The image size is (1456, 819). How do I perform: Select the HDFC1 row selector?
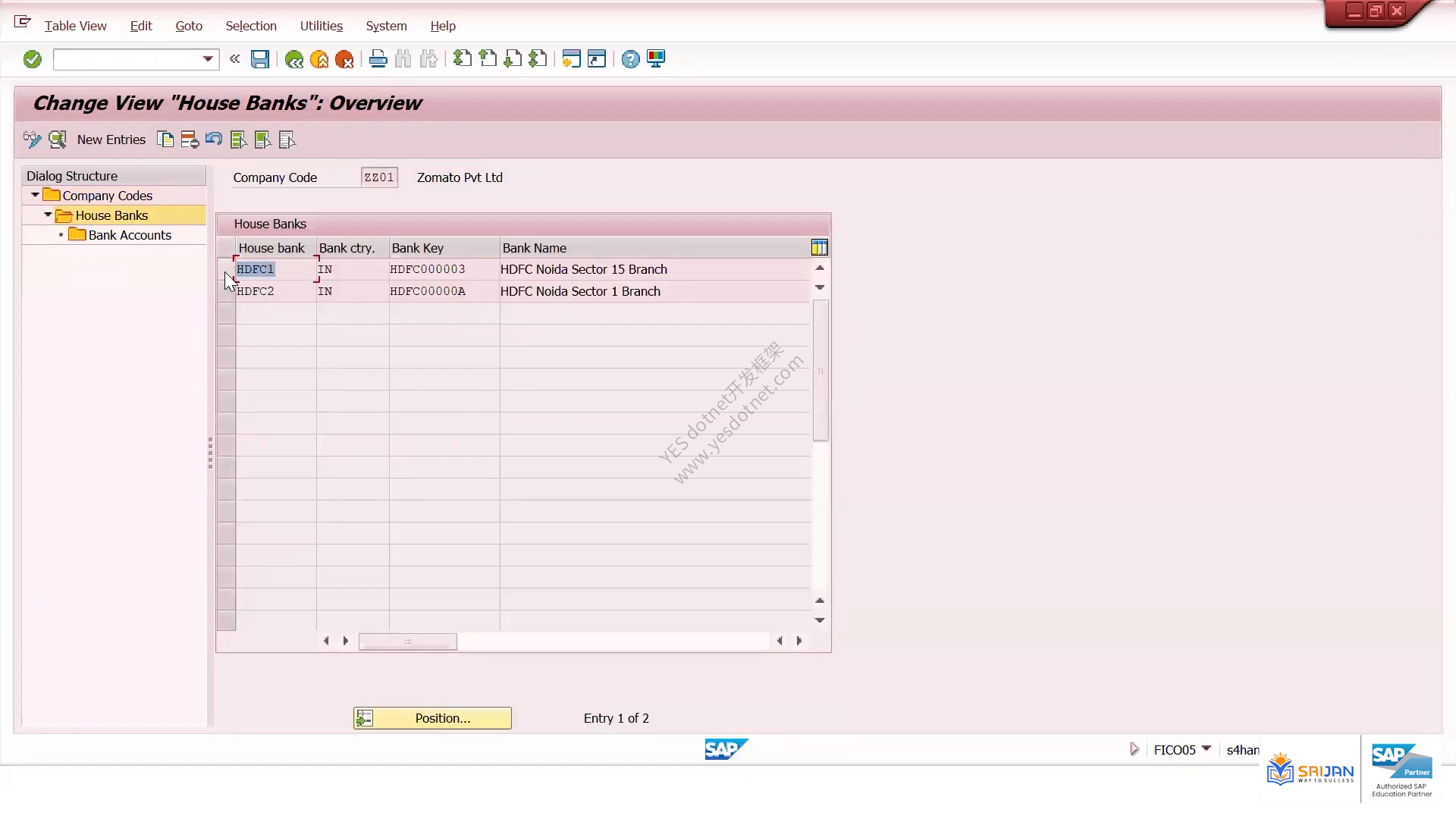coord(226,269)
